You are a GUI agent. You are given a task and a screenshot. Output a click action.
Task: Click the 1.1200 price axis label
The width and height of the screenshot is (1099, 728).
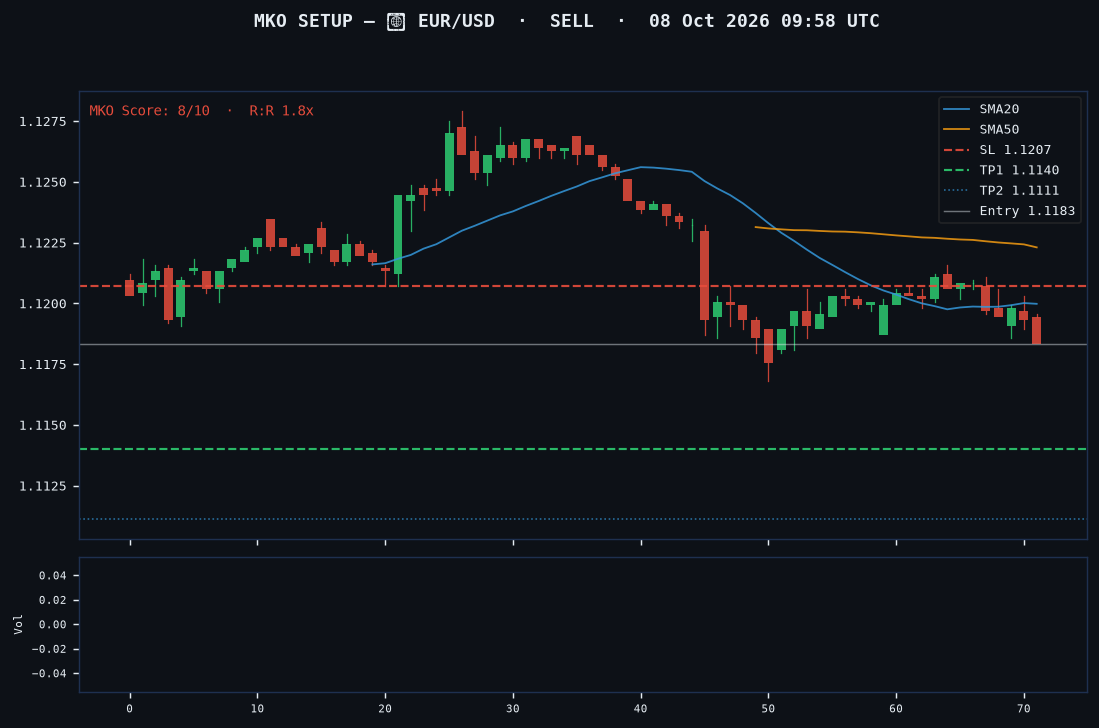(x=43, y=304)
